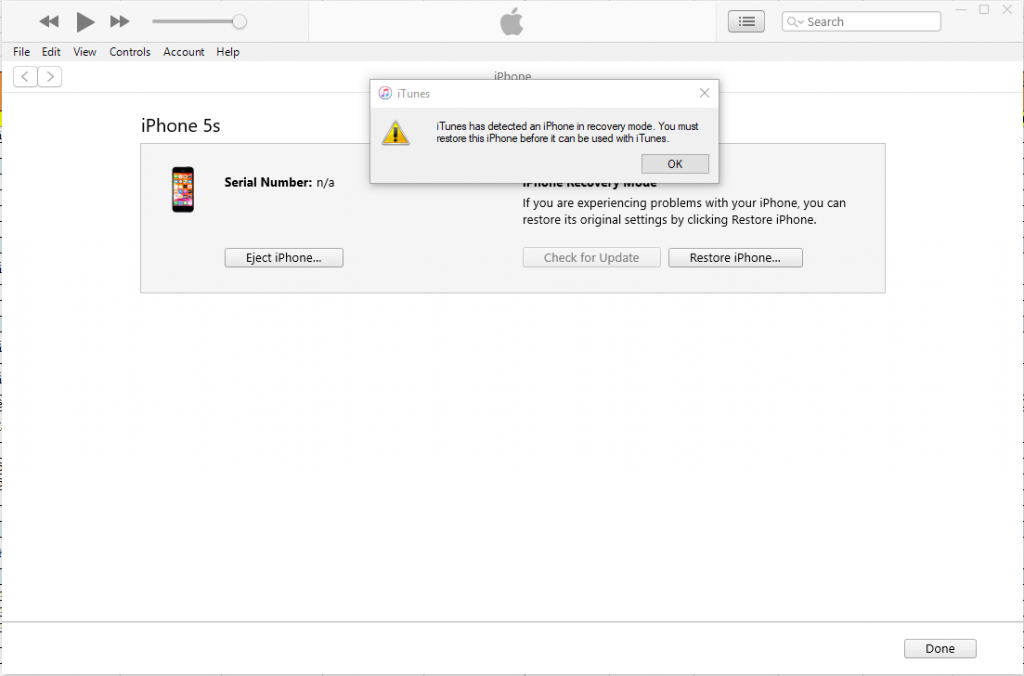
Task: Click the Eject iPhone... button
Action: pyautogui.click(x=283, y=257)
